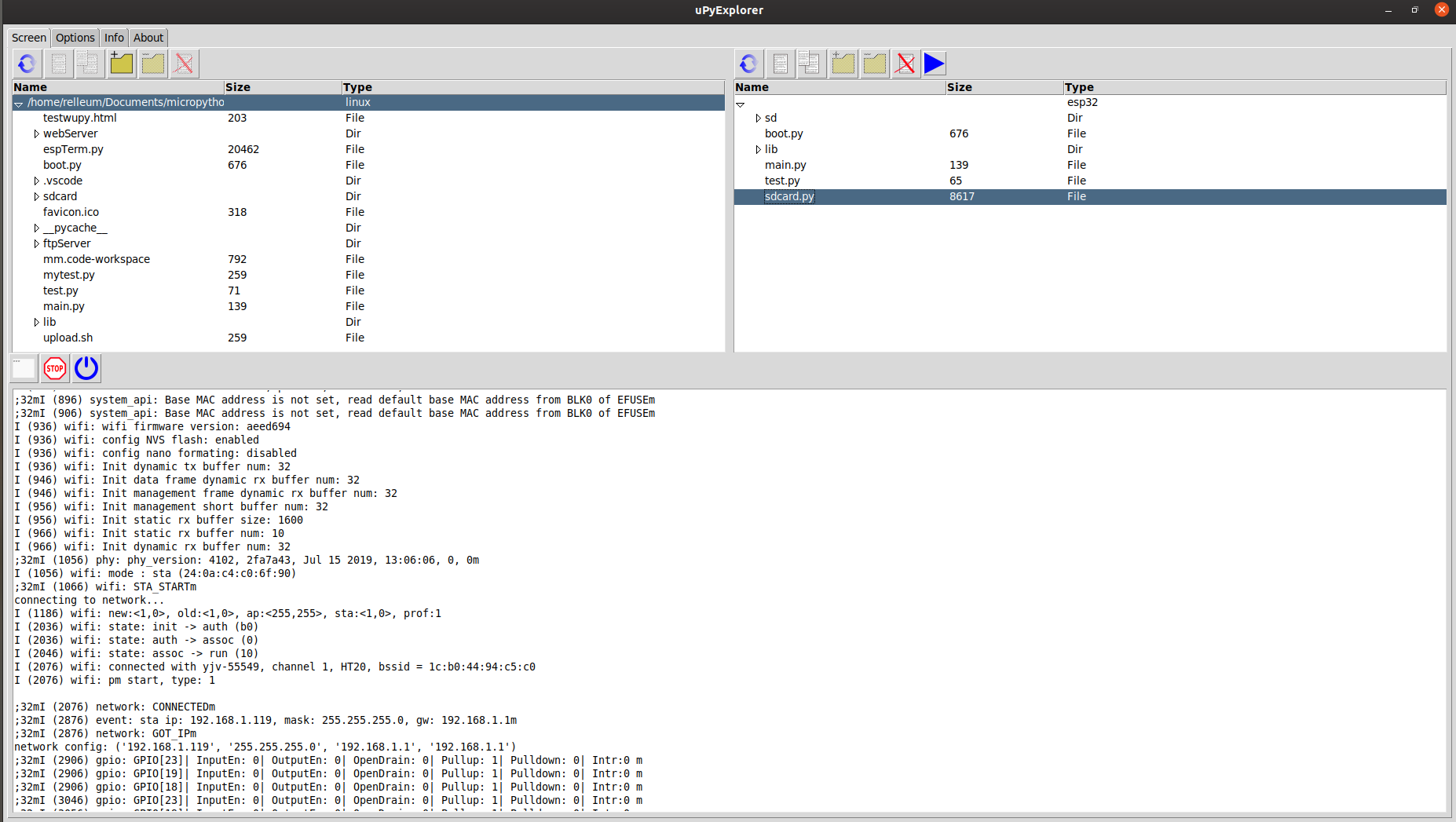Screen dimensions: 1456x822
Task: Expand the ftpServer directory
Action: click(36, 244)
